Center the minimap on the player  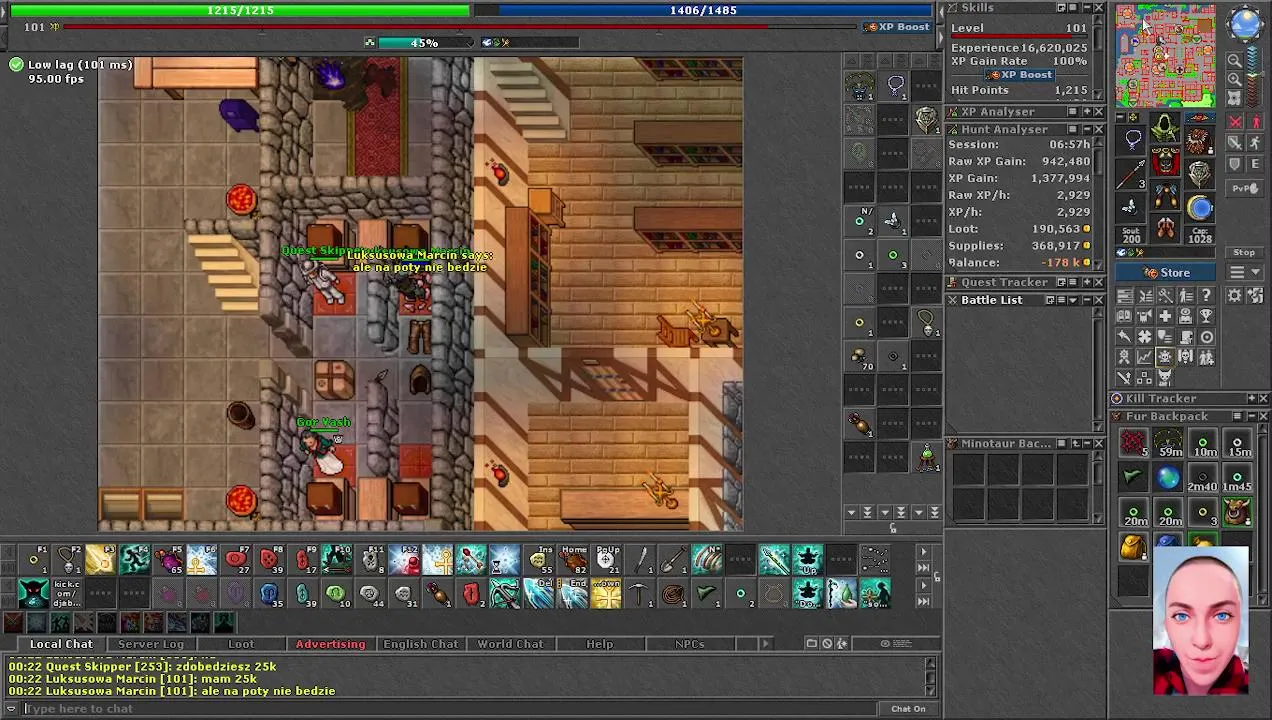click(x=1235, y=98)
